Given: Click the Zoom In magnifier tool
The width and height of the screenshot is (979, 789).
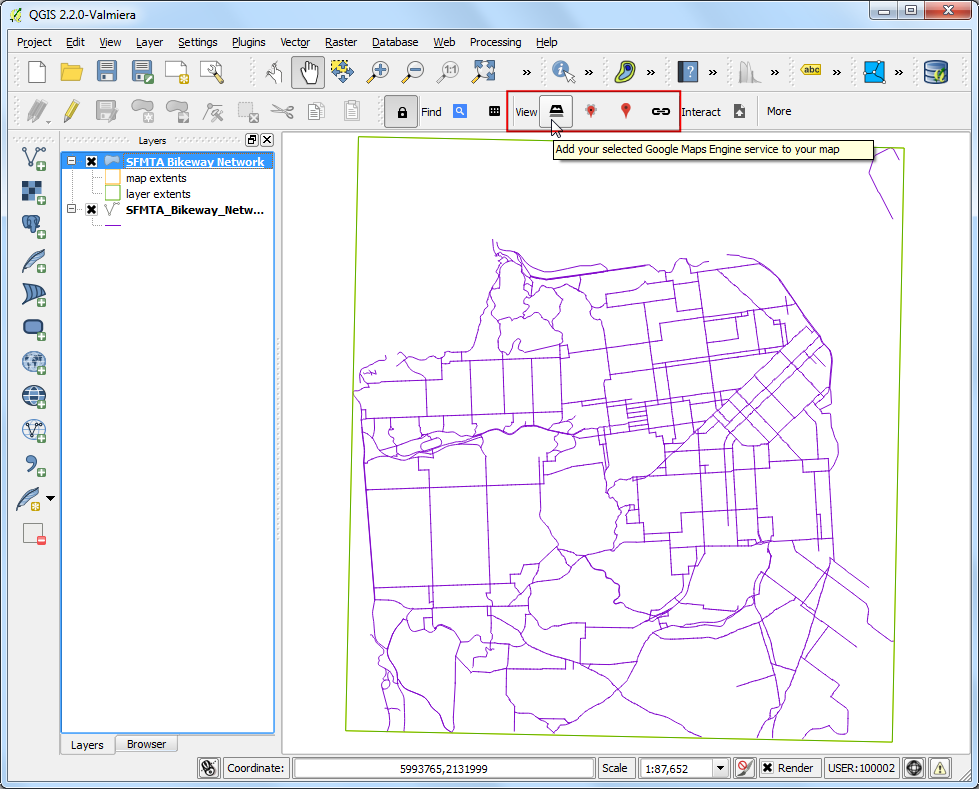Looking at the screenshot, I should click(378, 72).
